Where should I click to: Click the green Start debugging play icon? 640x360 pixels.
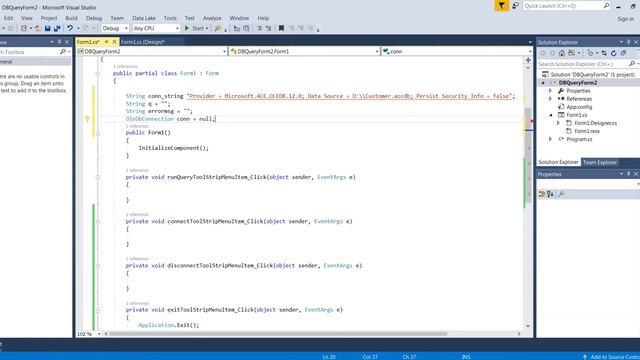tap(187, 28)
